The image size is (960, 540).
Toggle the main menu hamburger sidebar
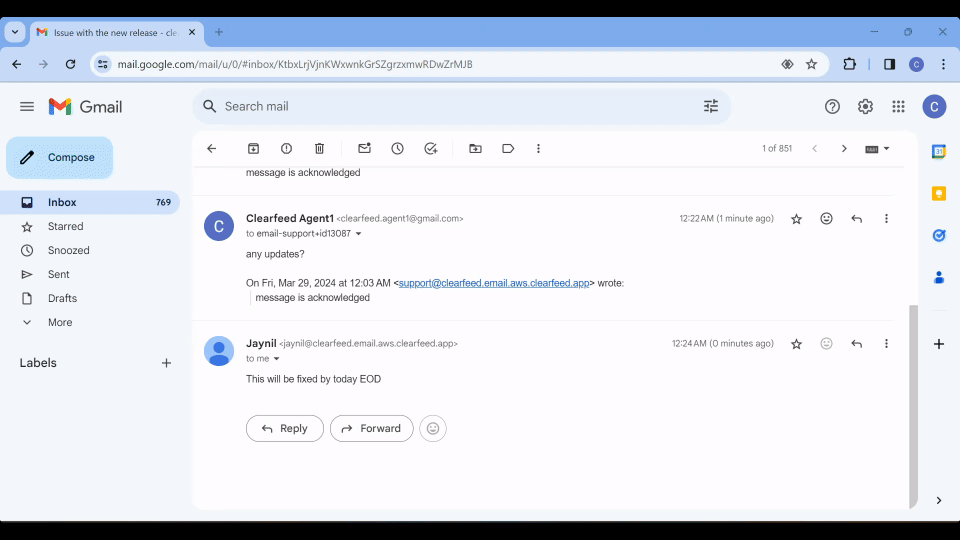click(27, 106)
